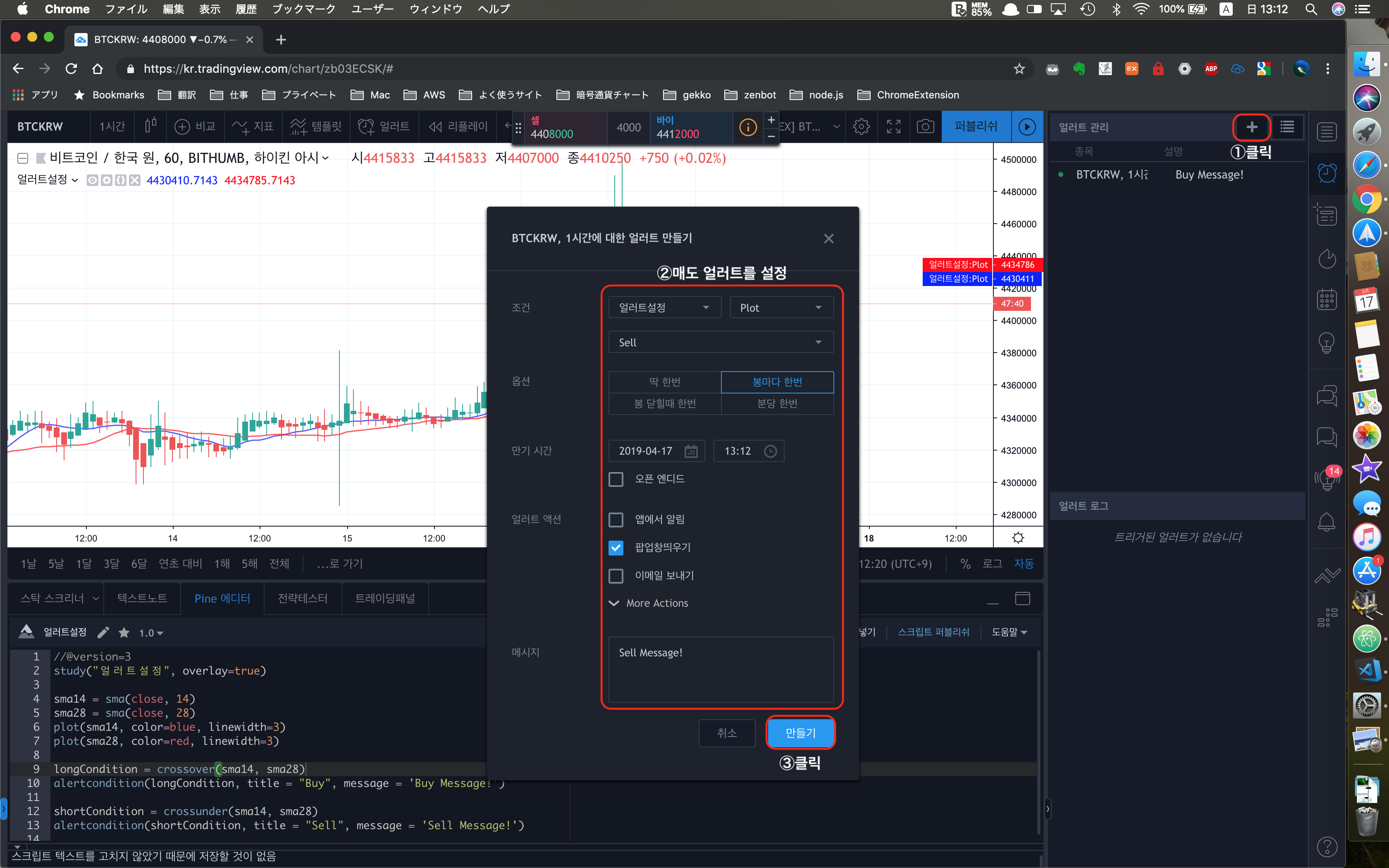The height and width of the screenshot is (868, 1389).
Task: Open alerts clock icon in sidebar
Action: [x=1327, y=173]
